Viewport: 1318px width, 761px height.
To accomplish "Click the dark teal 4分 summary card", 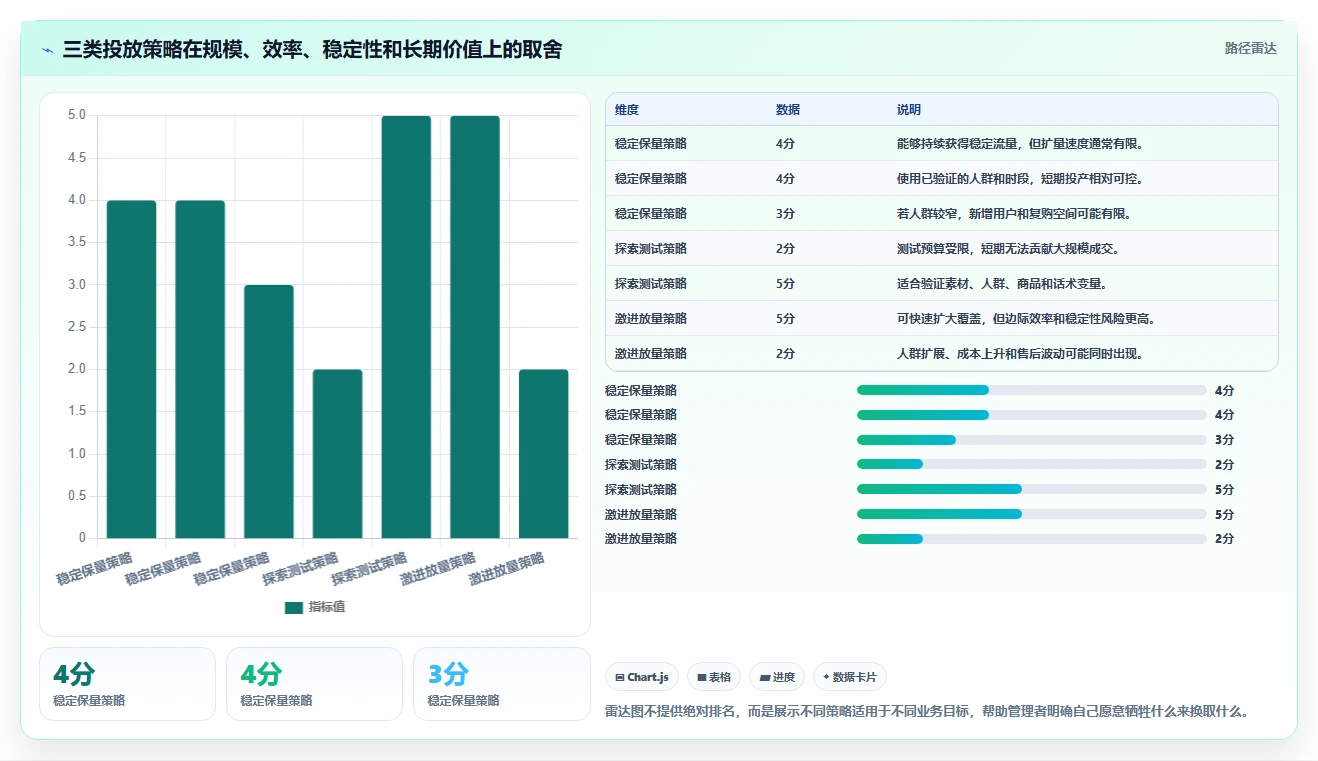I will coord(127,684).
